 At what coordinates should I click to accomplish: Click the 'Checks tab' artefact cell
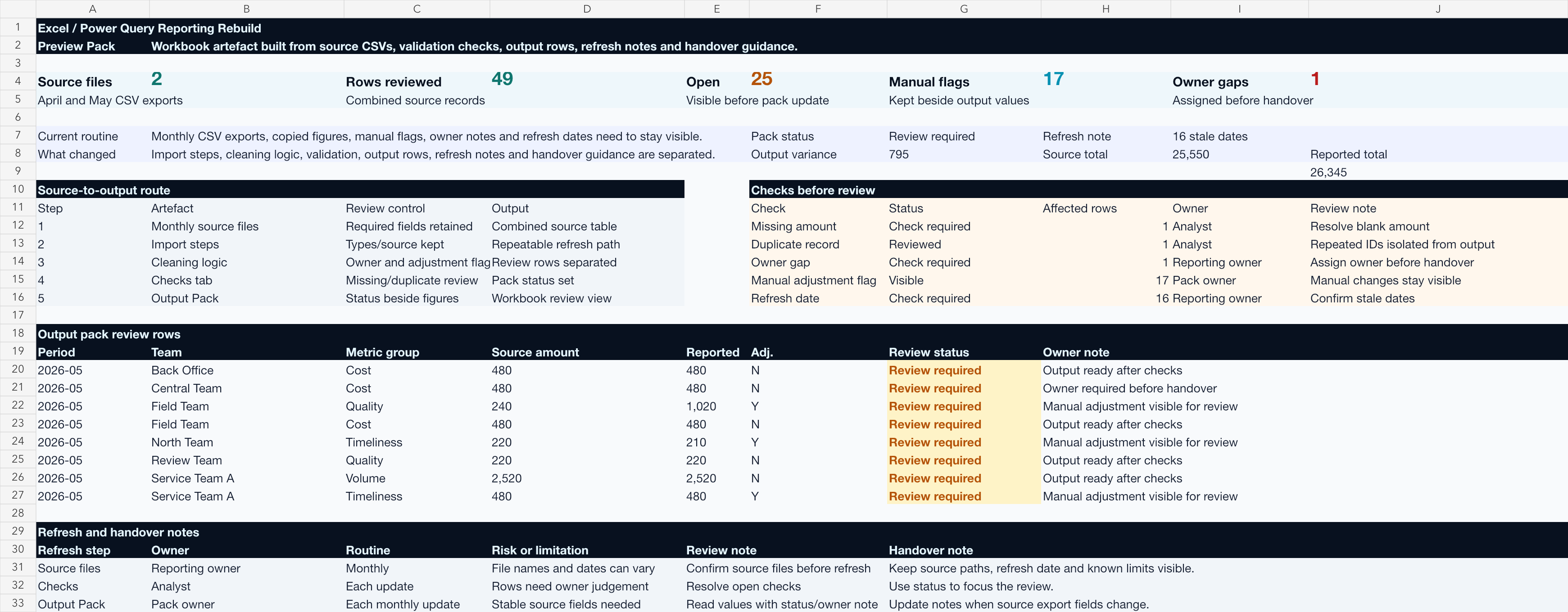tap(181, 280)
